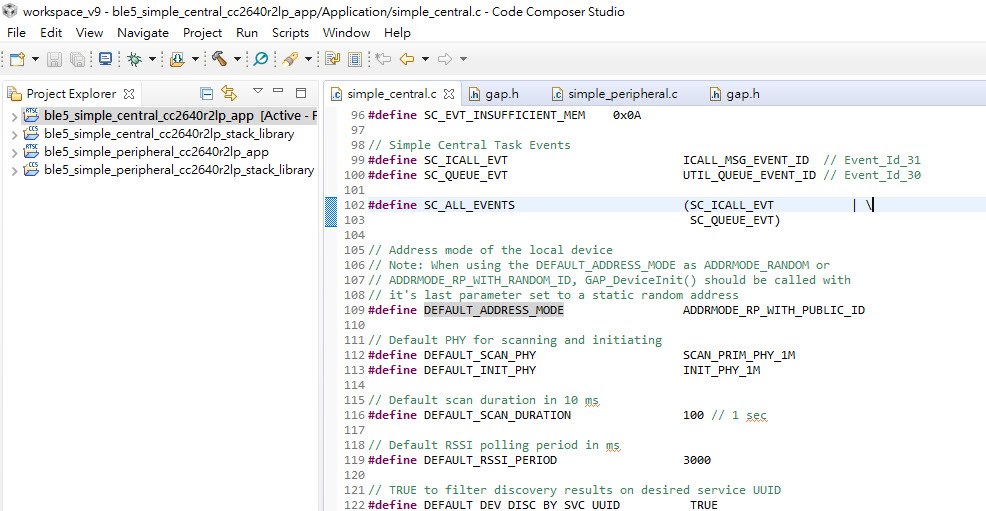The height and width of the screenshot is (511, 986).
Task: Click INIT_PHY_1M value on line 113
Action: (x=721, y=370)
